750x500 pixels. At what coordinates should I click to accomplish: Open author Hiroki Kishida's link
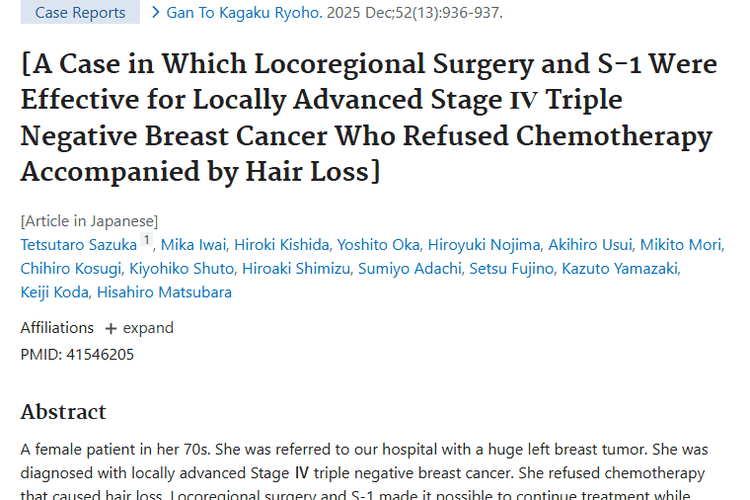282,245
